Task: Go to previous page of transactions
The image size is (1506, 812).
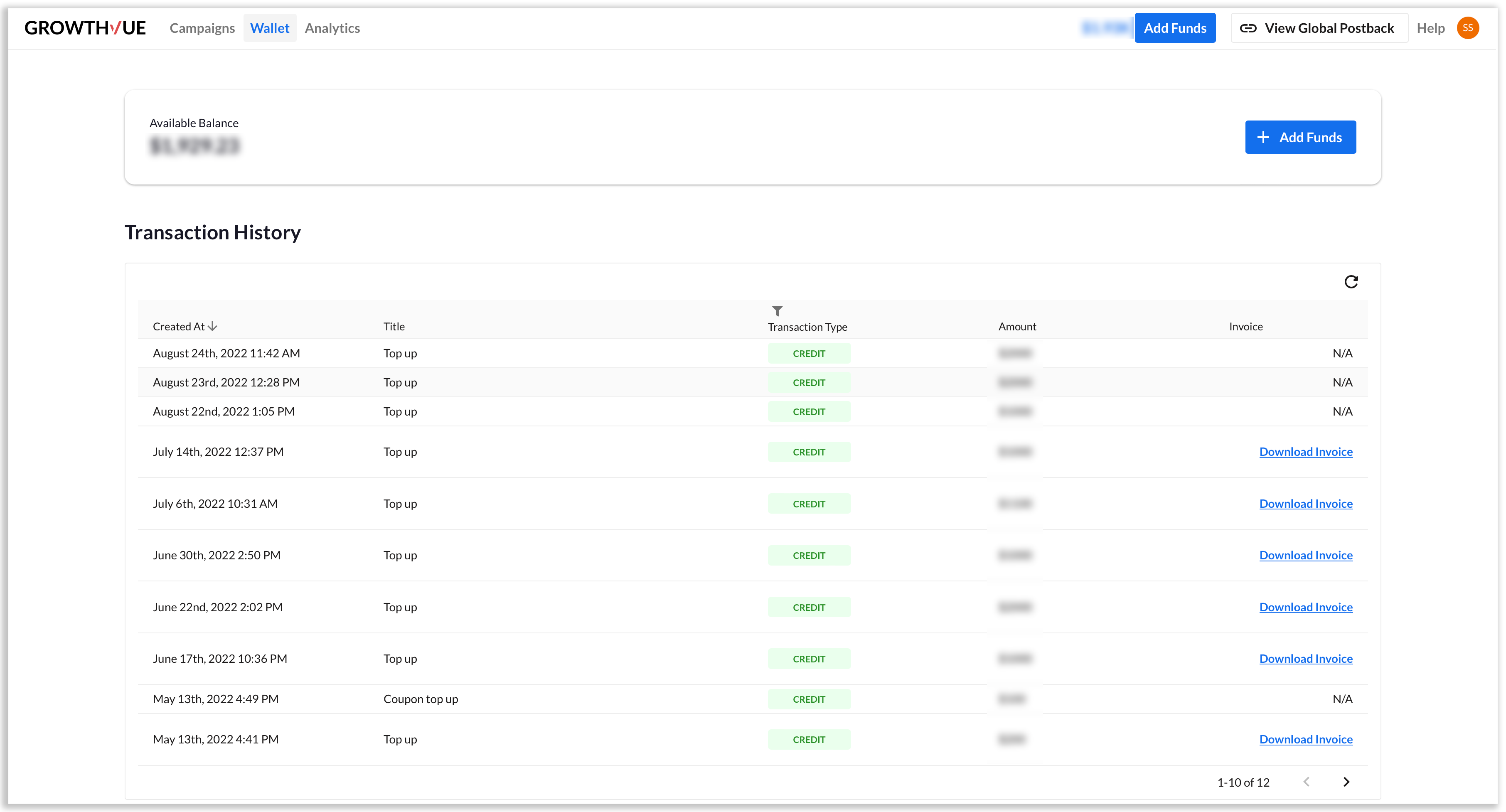Action: coord(1307,782)
